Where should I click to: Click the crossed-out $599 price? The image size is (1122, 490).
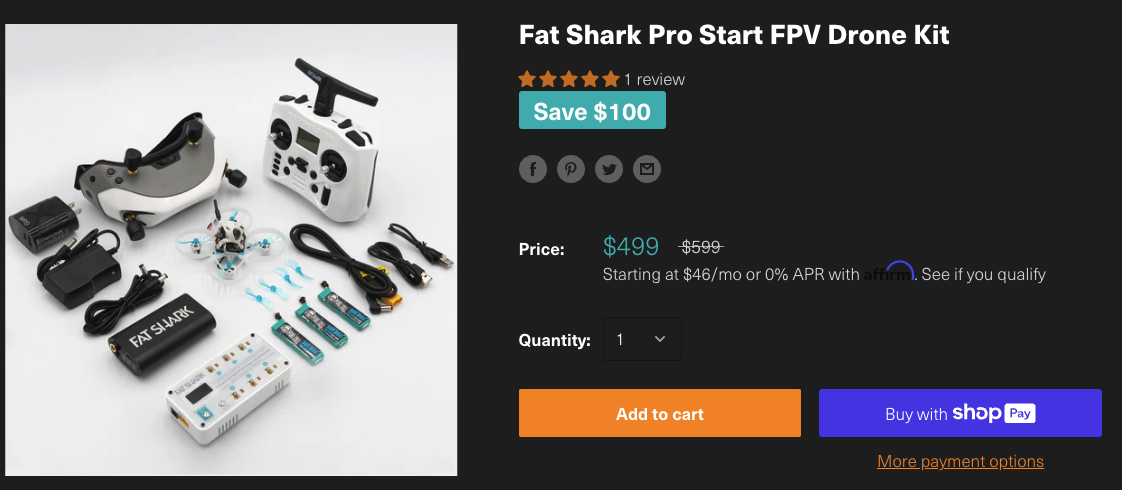pyautogui.click(x=701, y=247)
